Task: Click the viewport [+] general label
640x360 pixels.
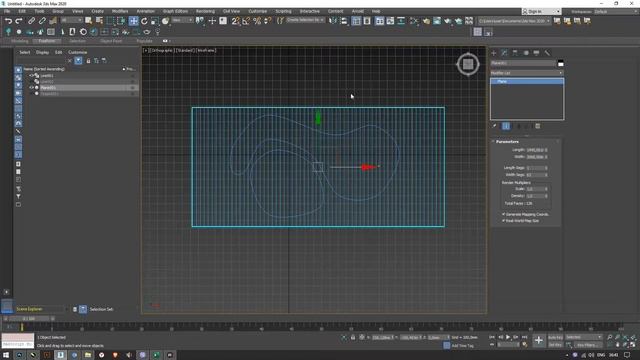Action: click(145, 50)
